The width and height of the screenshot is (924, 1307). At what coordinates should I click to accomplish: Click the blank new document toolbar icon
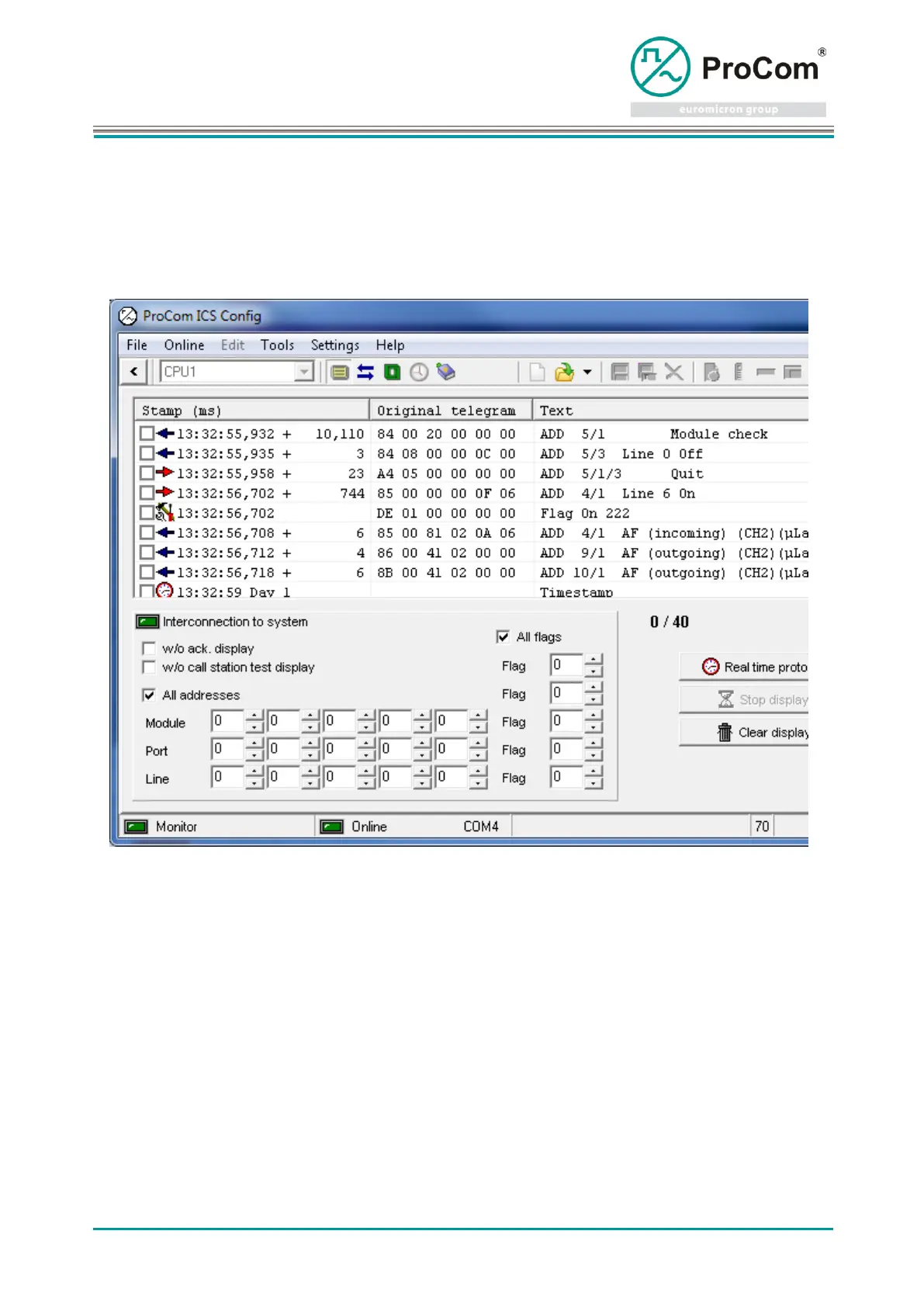pyautogui.click(x=537, y=373)
